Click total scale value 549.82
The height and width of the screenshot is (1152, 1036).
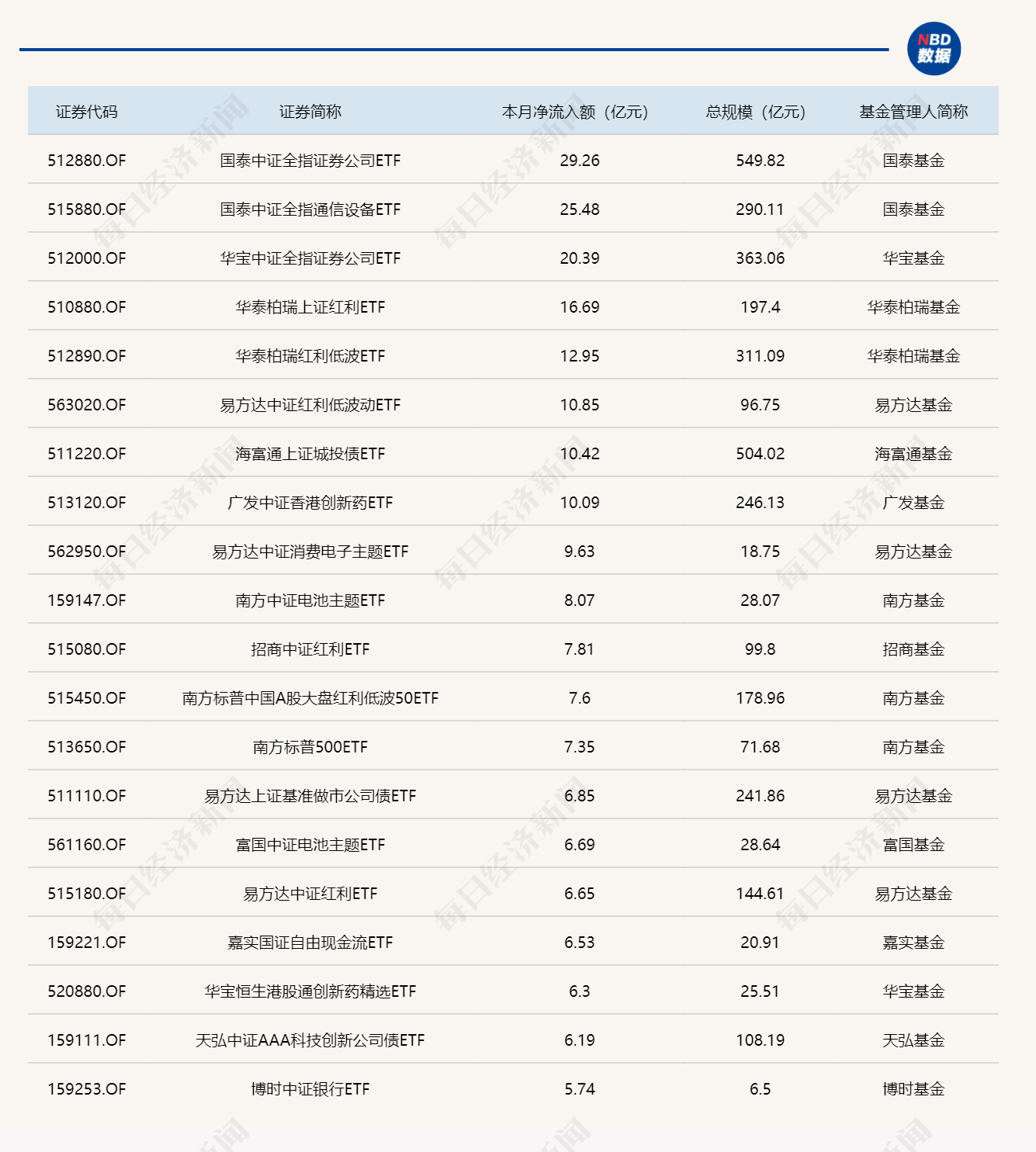tap(761, 161)
